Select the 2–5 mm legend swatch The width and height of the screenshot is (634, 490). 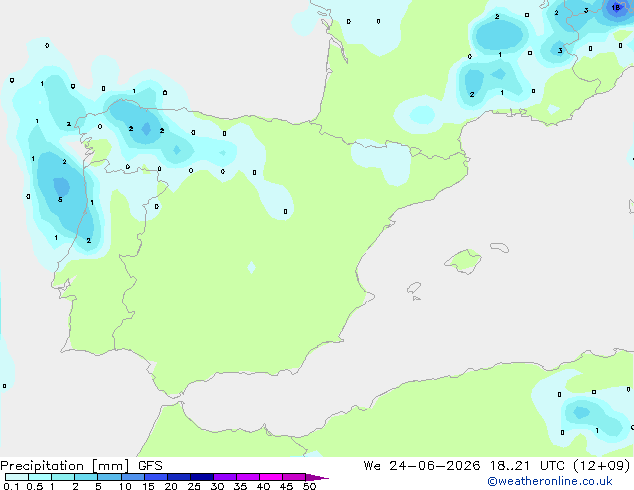[x=86, y=477]
